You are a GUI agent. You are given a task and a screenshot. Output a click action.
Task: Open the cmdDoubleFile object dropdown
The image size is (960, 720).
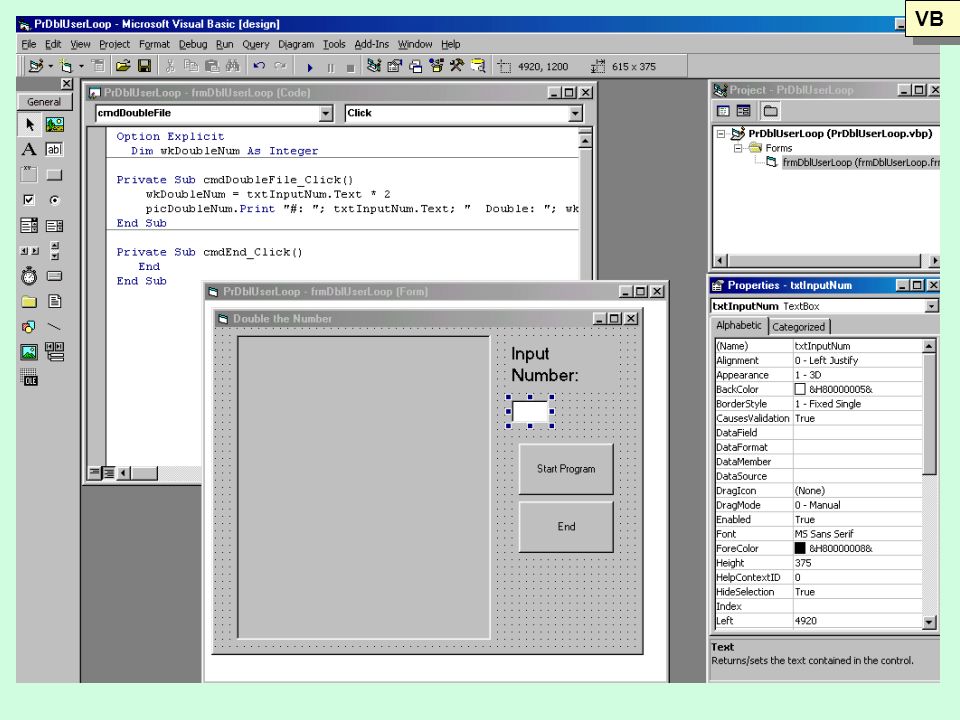(x=326, y=113)
